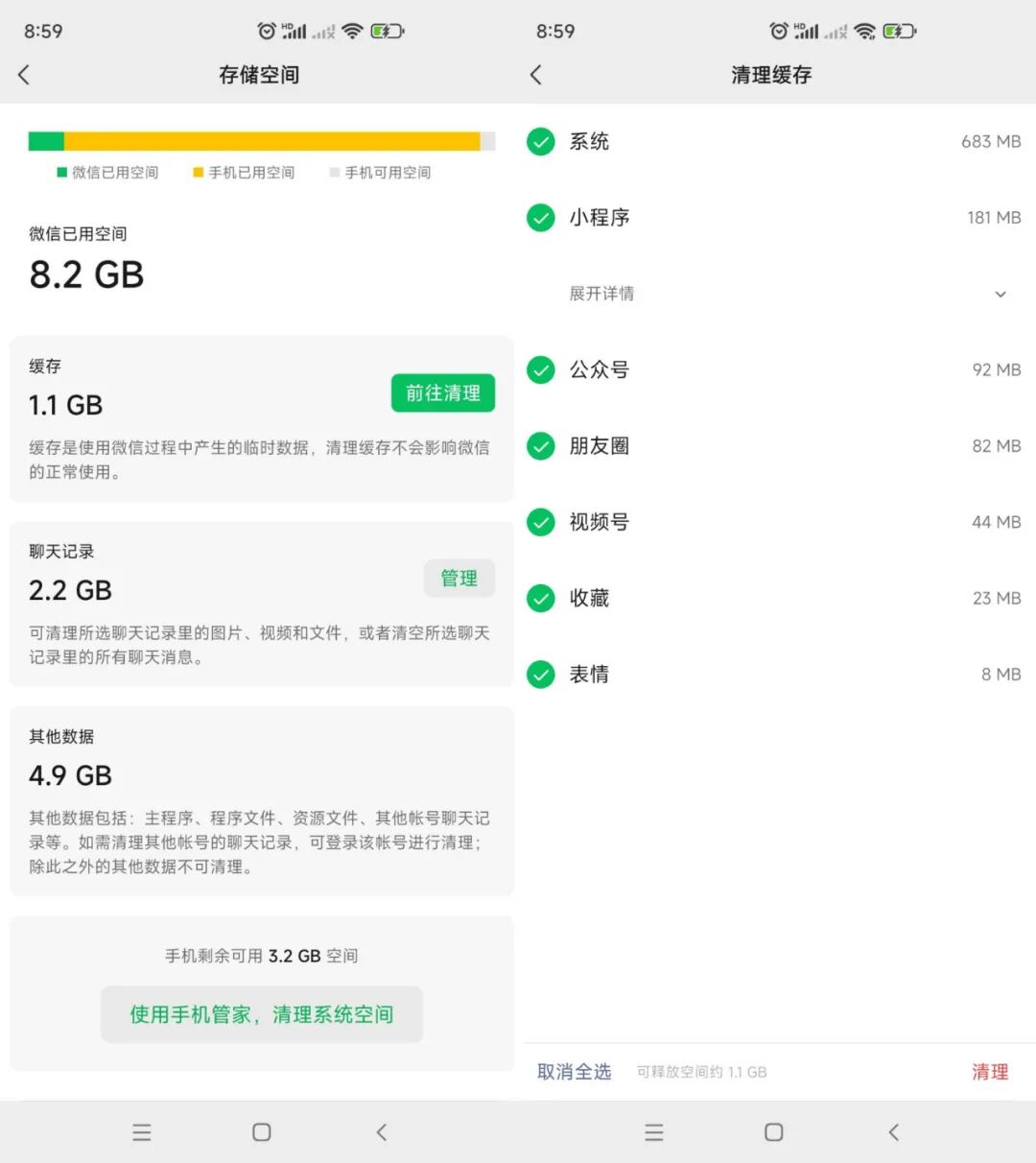The width and height of the screenshot is (1036, 1163).
Task: Tap the 缓存 section heading
Action: point(45,367)
